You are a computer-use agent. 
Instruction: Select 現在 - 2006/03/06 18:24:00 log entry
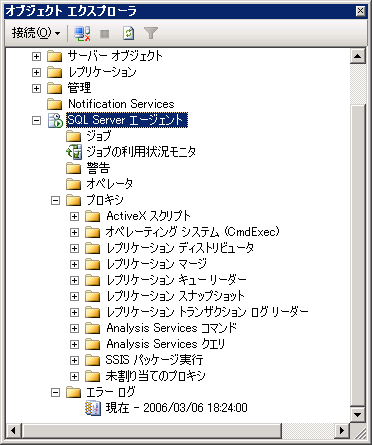(x=176, y=408)
